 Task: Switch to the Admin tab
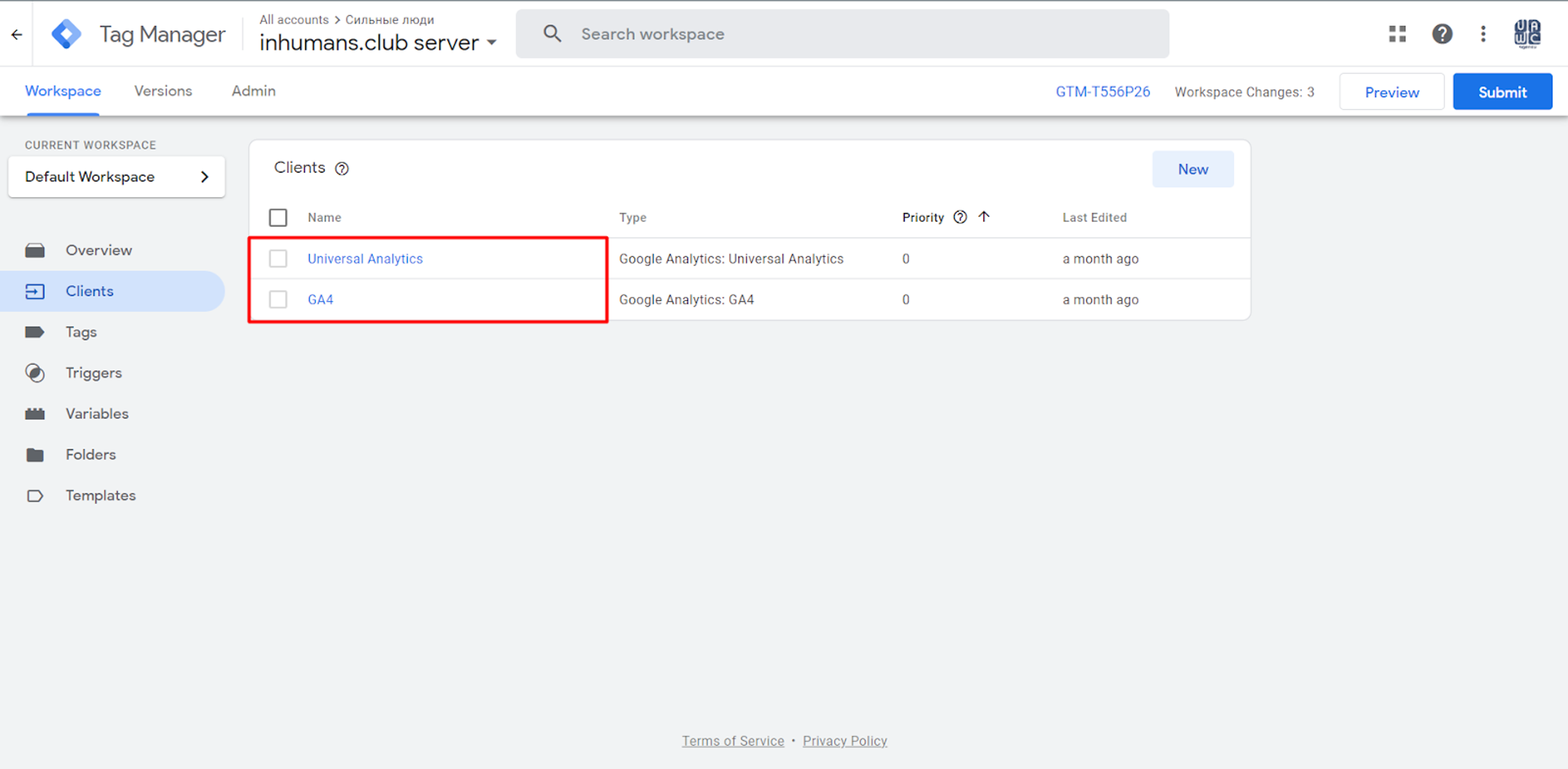coord(254,91)
